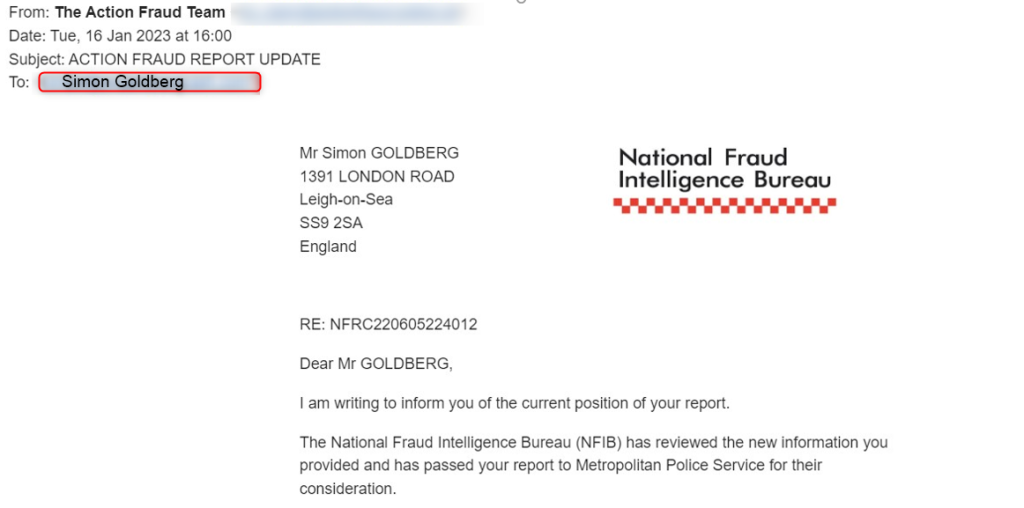Click the reference number NFRC220605224012

[403, 324]
